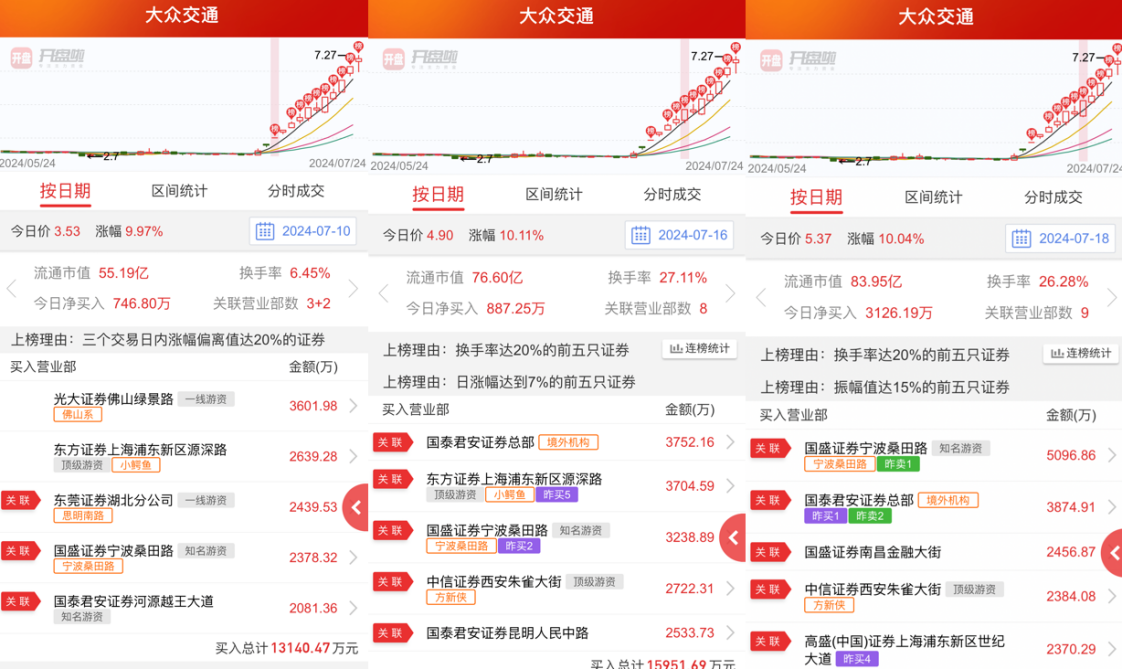Go to the next day in the 07-16 panel
Screen dimensions: 1122x669
(x=730, y=293)
